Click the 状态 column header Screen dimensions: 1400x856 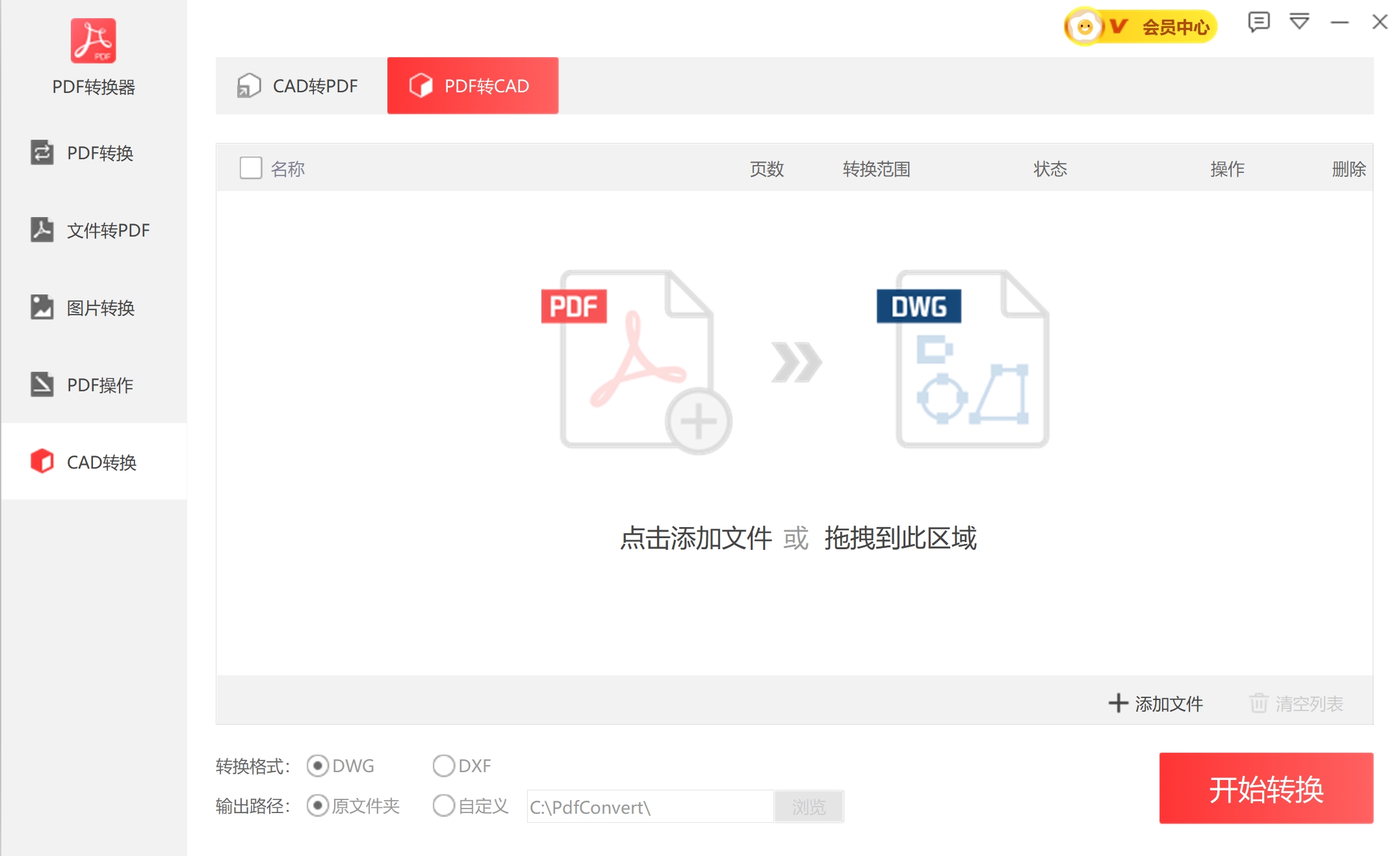click(x=1050, y=169)
